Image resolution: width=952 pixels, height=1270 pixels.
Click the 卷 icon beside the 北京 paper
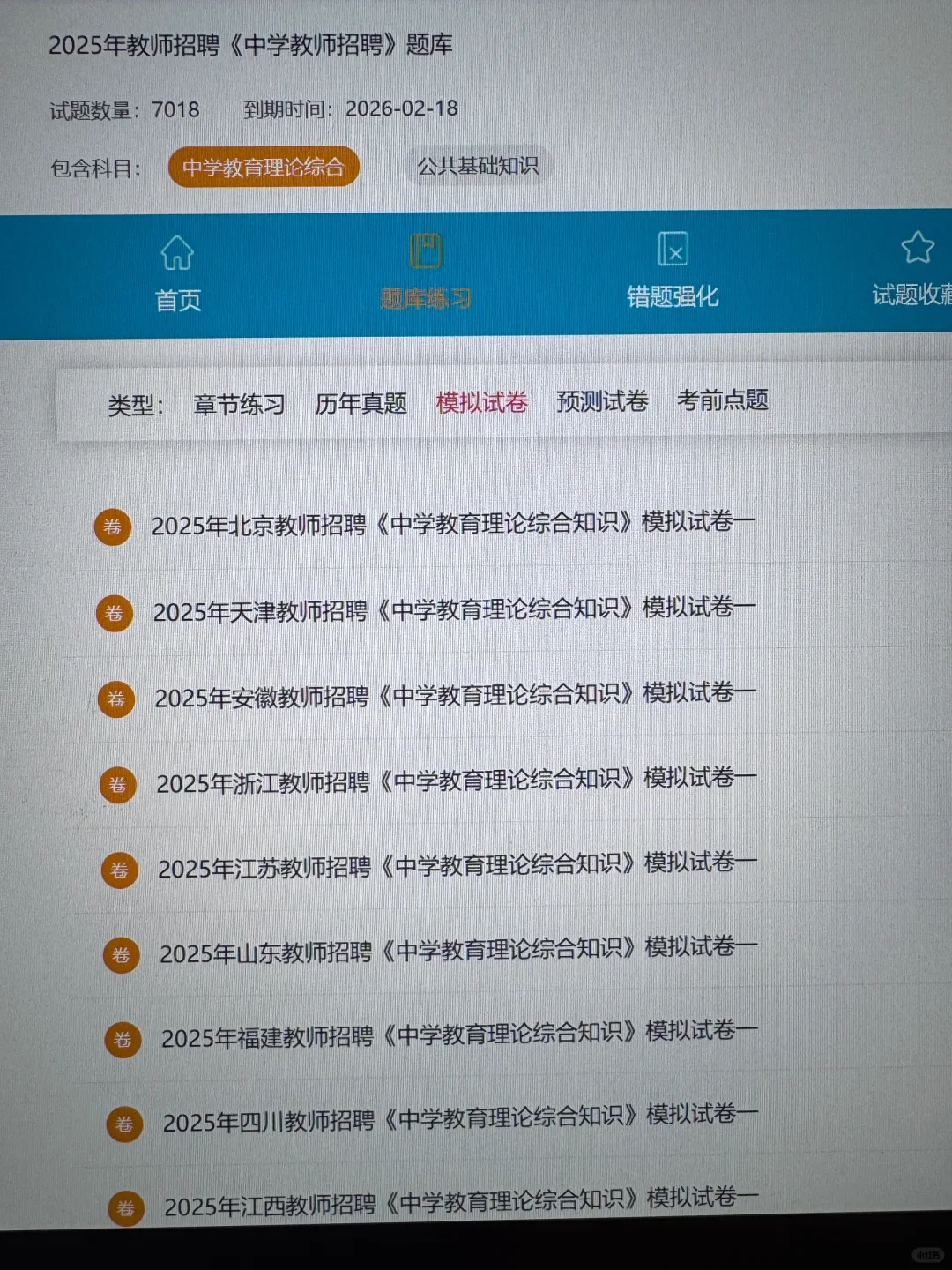(114, 527)
